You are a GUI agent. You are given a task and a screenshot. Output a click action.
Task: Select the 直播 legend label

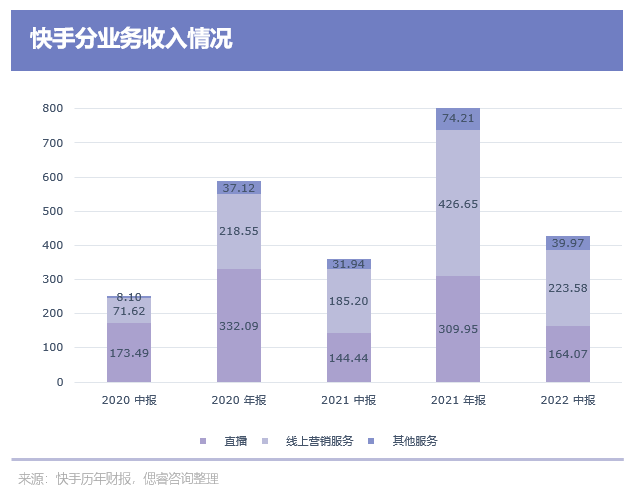tap(236, 441)
